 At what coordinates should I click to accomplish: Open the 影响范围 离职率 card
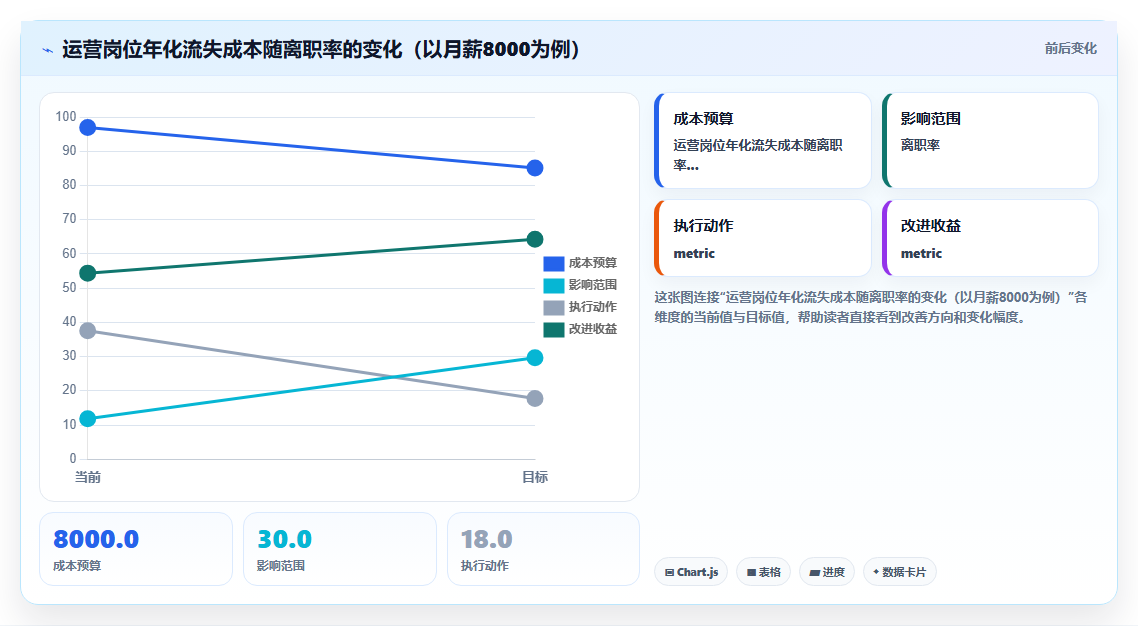click(x=990, y=141)
